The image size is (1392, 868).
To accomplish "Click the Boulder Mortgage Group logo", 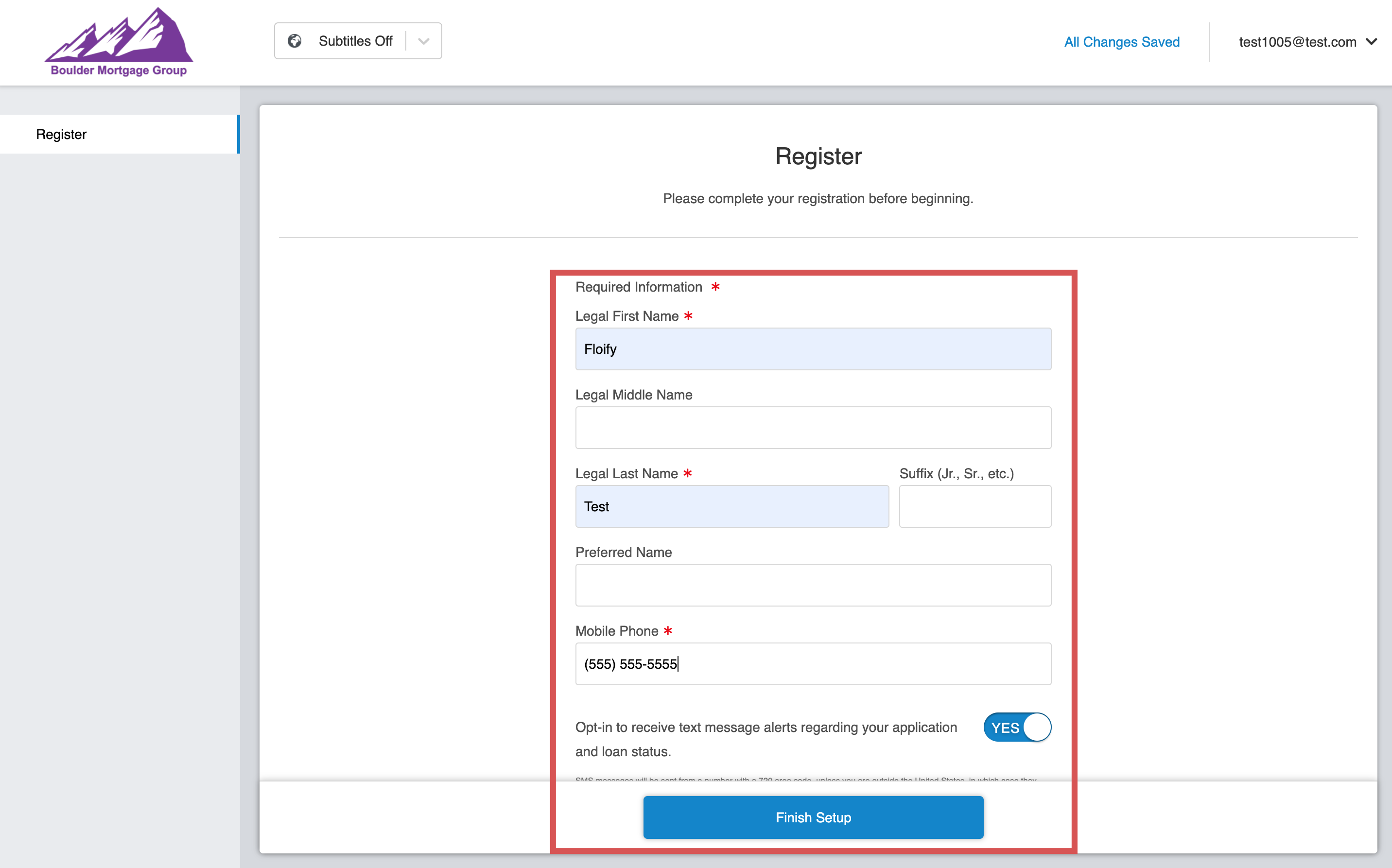I will (119, 42).
